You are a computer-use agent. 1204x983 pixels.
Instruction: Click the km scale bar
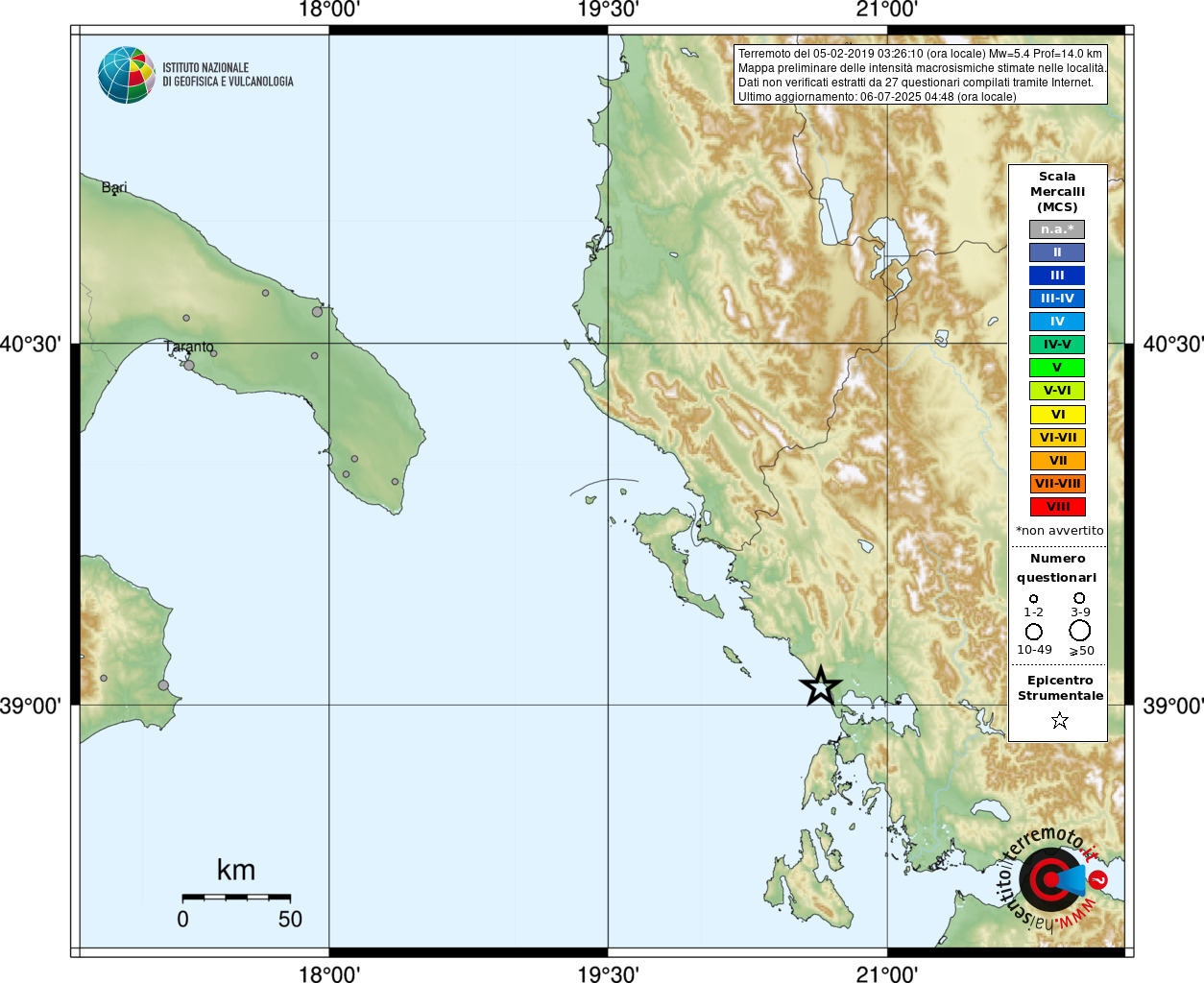(x=236, y=897)
